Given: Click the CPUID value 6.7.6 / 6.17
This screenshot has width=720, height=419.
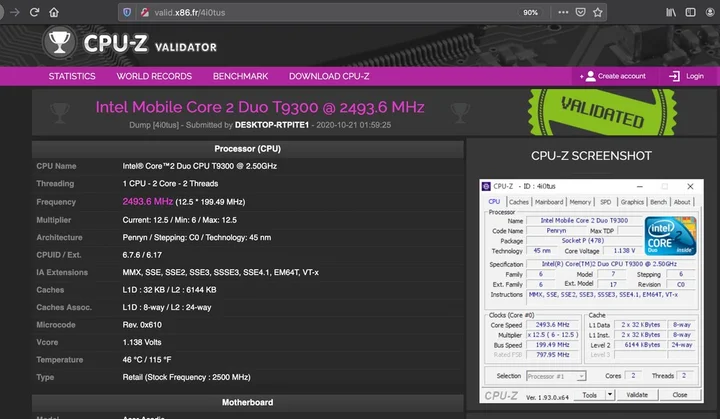Looking at the screenshot, I should point(142,255).
